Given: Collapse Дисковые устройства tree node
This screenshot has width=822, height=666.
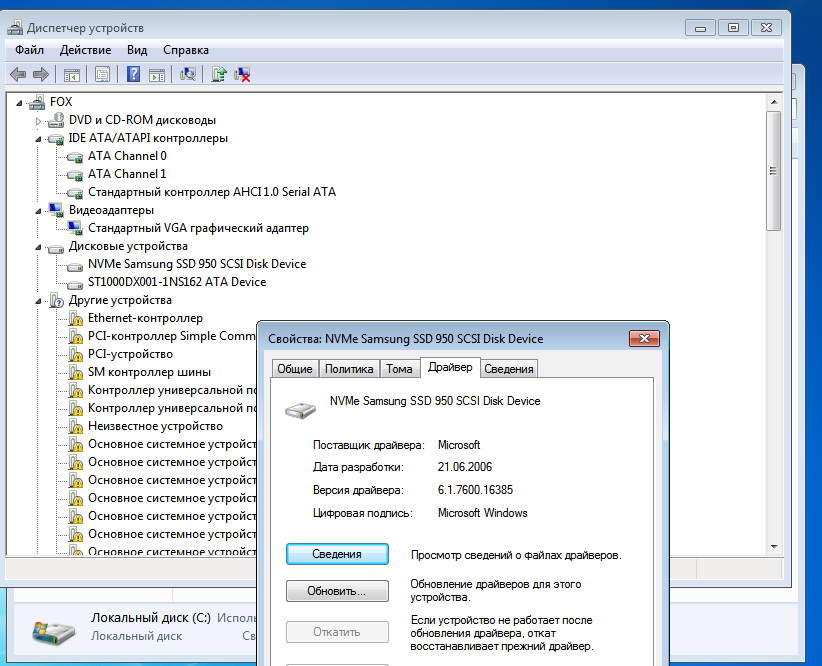Looking at the screenshot, I should tap(38, 247).
